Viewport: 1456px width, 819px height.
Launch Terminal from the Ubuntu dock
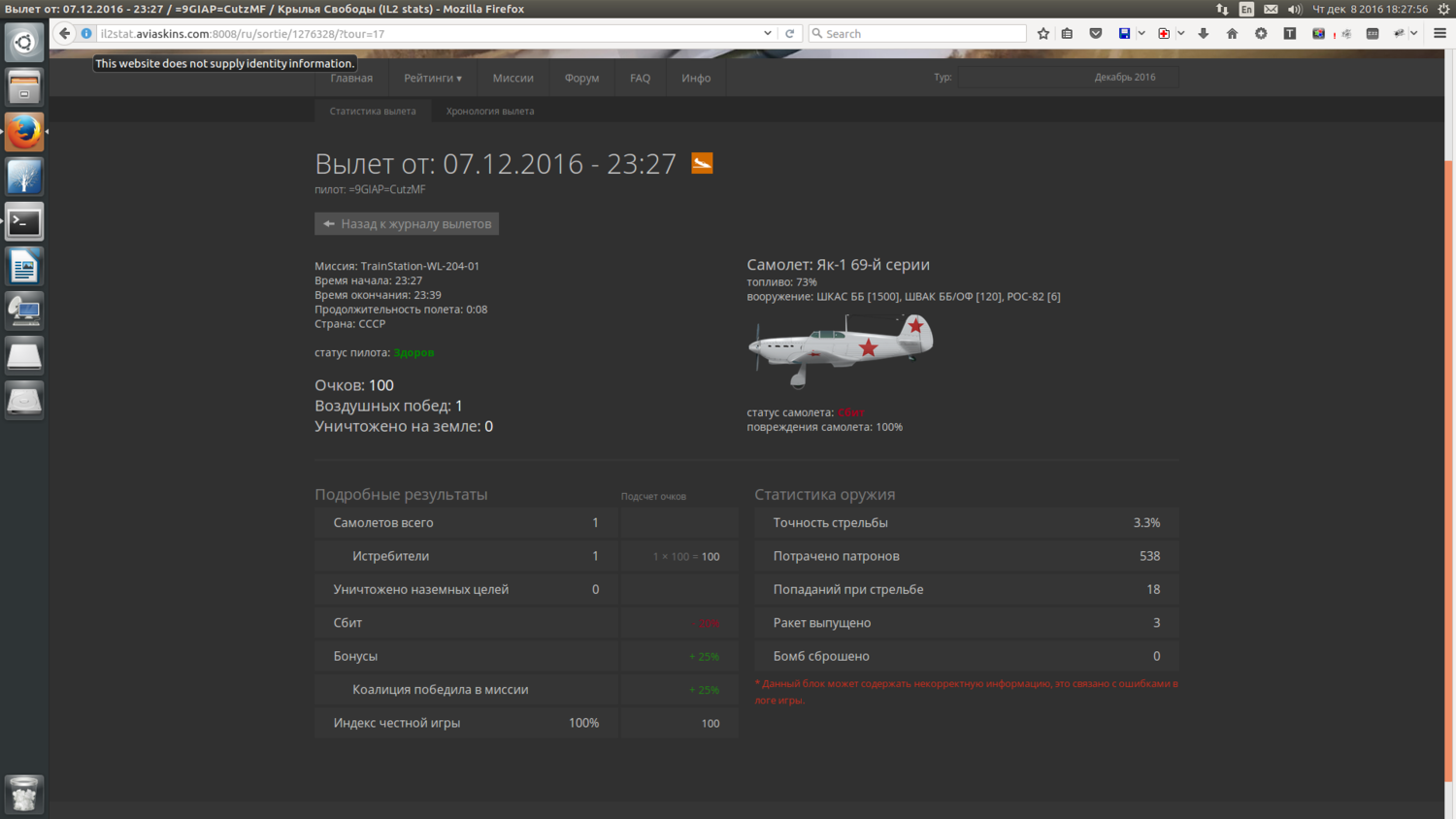point(24,221)
